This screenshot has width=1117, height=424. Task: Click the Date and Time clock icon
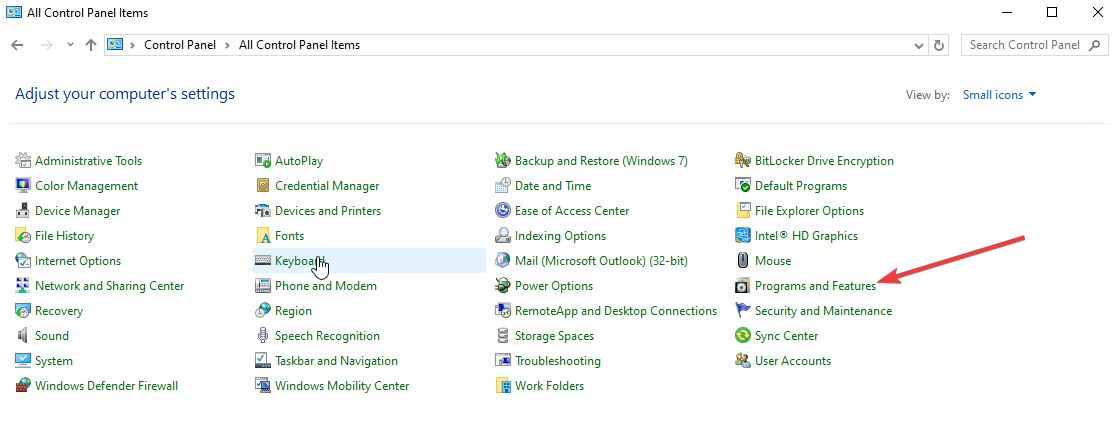coord(503,186)
